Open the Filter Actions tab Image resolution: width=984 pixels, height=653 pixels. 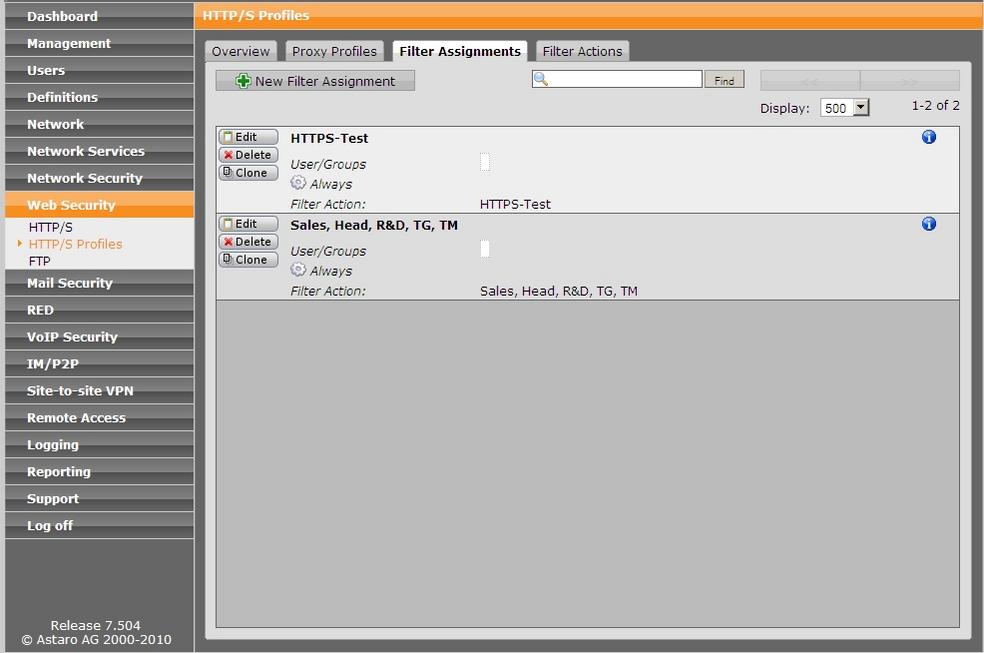[x=582, y=51]
